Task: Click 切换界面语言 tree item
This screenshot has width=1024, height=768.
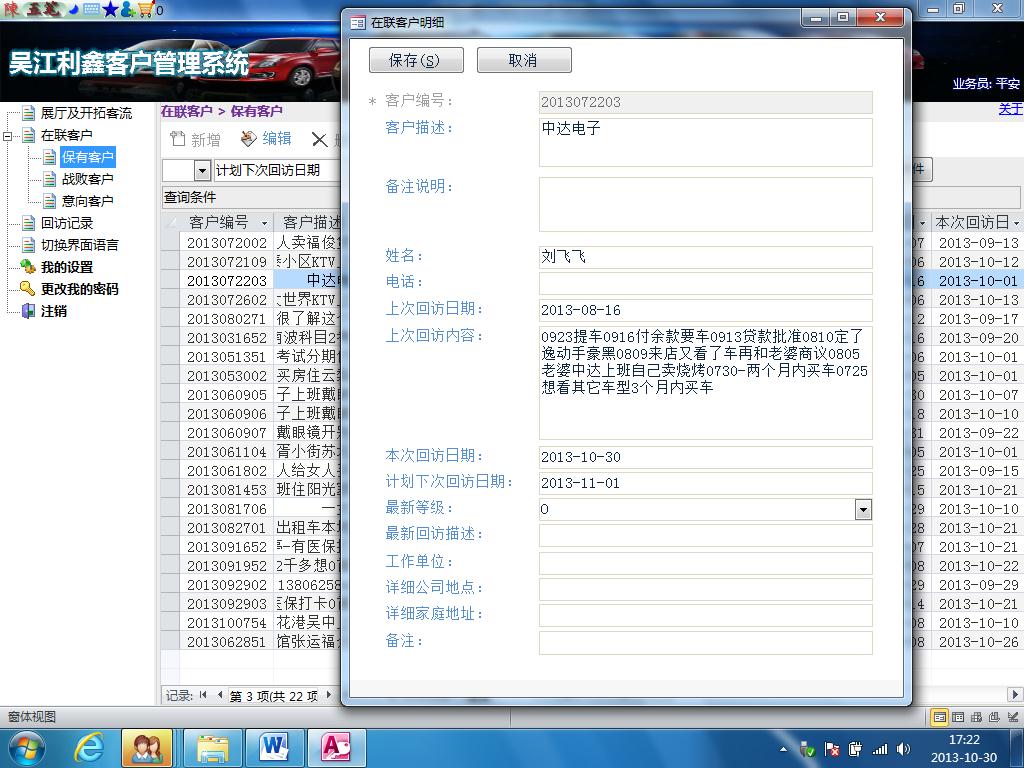Action: [80, 246]
